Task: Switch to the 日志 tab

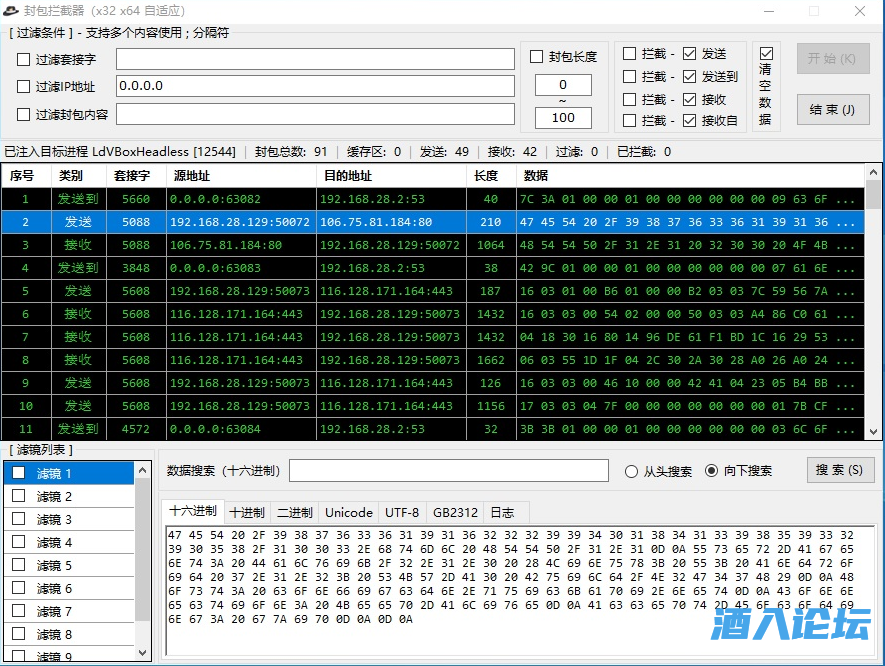Action: click(502, 512)
